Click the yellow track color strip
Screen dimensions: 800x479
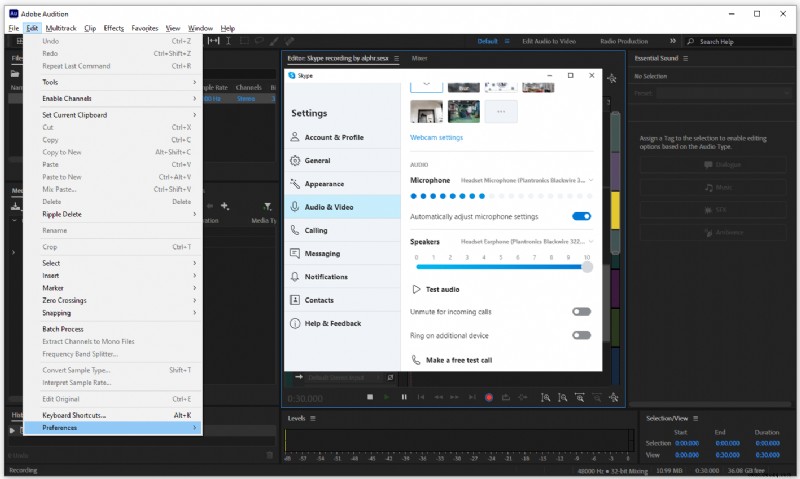pyautogui.click(x=615, y=210)
